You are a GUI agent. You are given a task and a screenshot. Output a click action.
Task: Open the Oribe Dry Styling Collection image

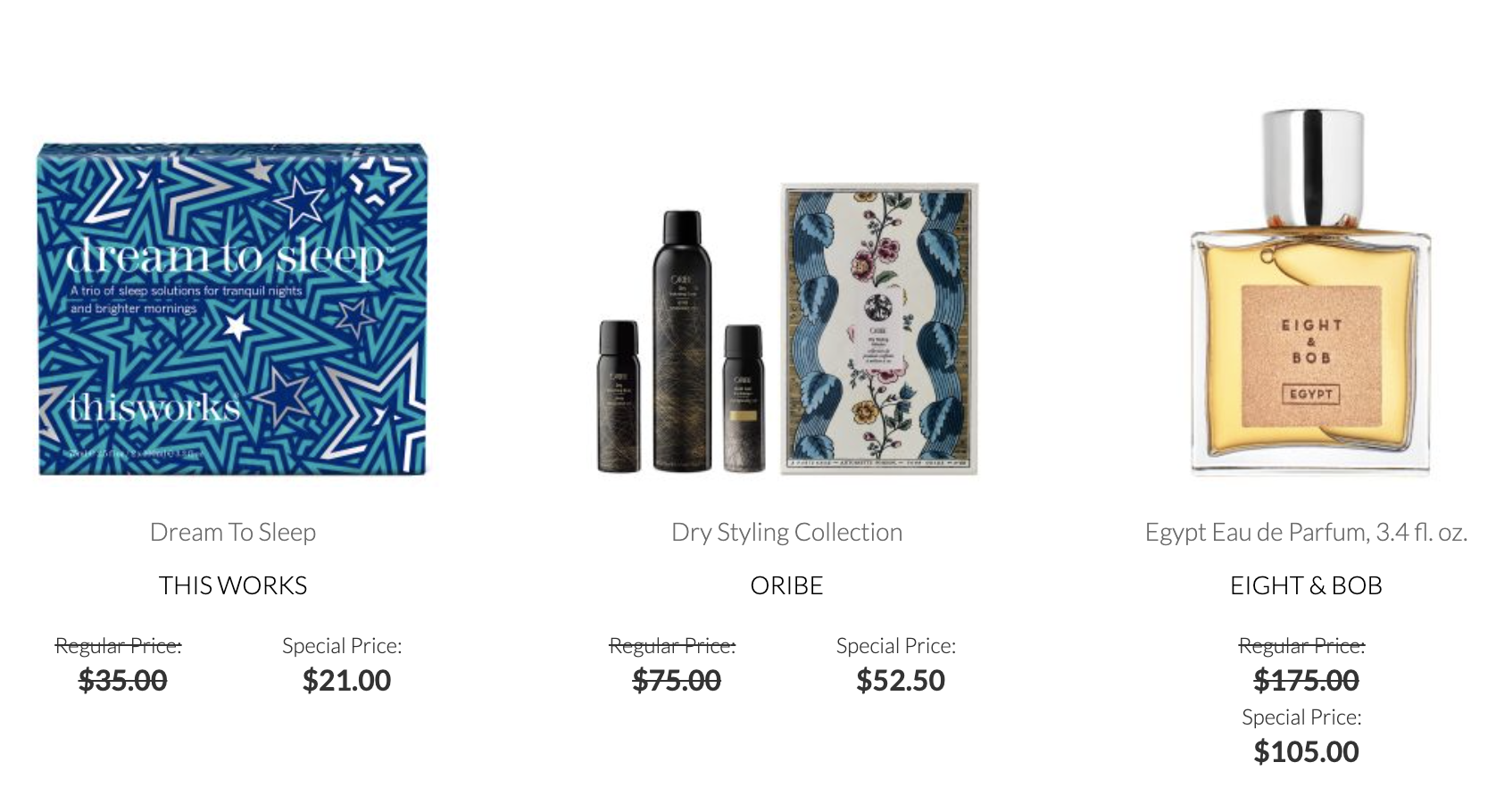pos(787,328)
